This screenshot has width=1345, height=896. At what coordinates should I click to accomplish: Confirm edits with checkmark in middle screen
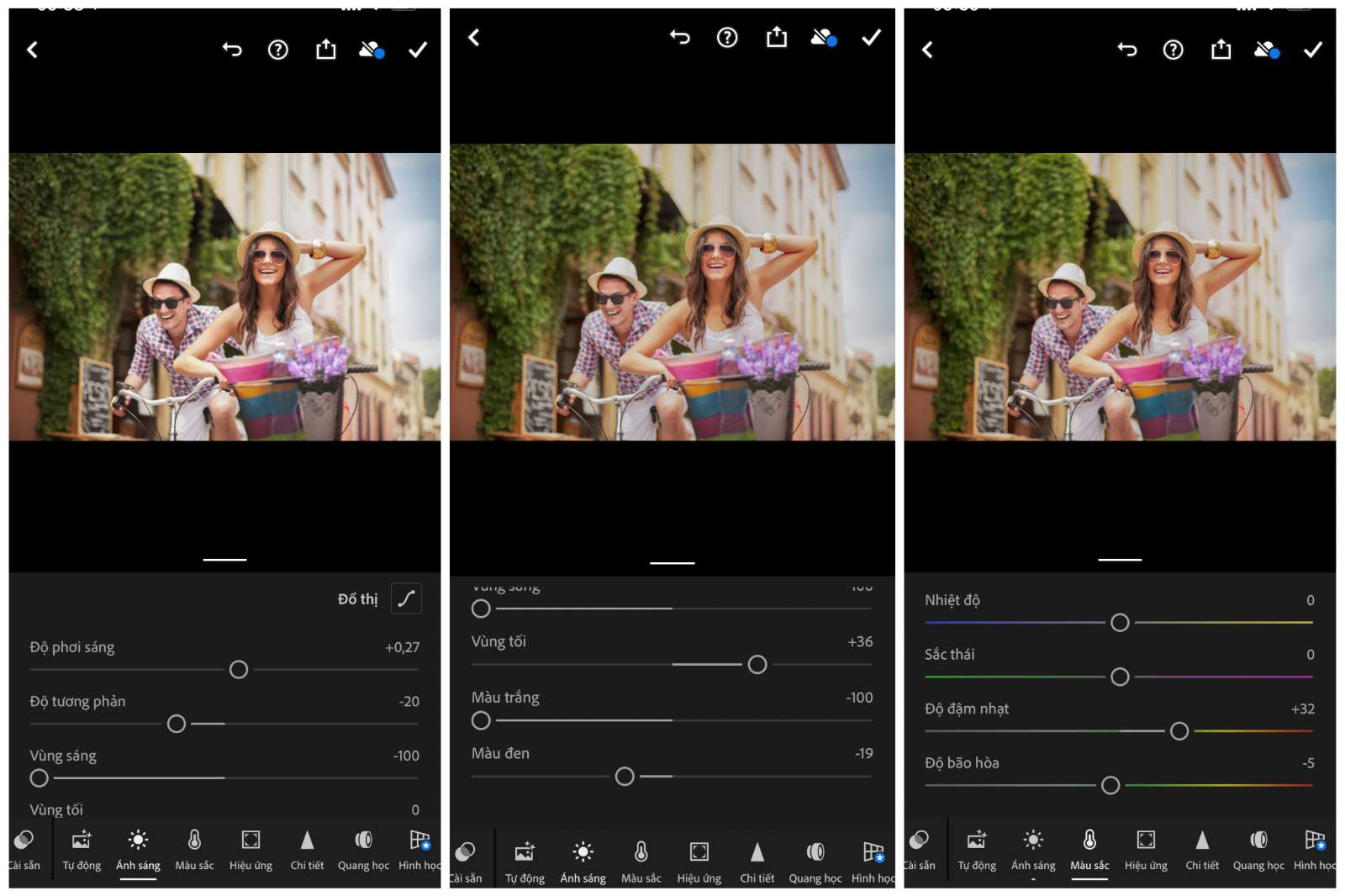(872, 37)
